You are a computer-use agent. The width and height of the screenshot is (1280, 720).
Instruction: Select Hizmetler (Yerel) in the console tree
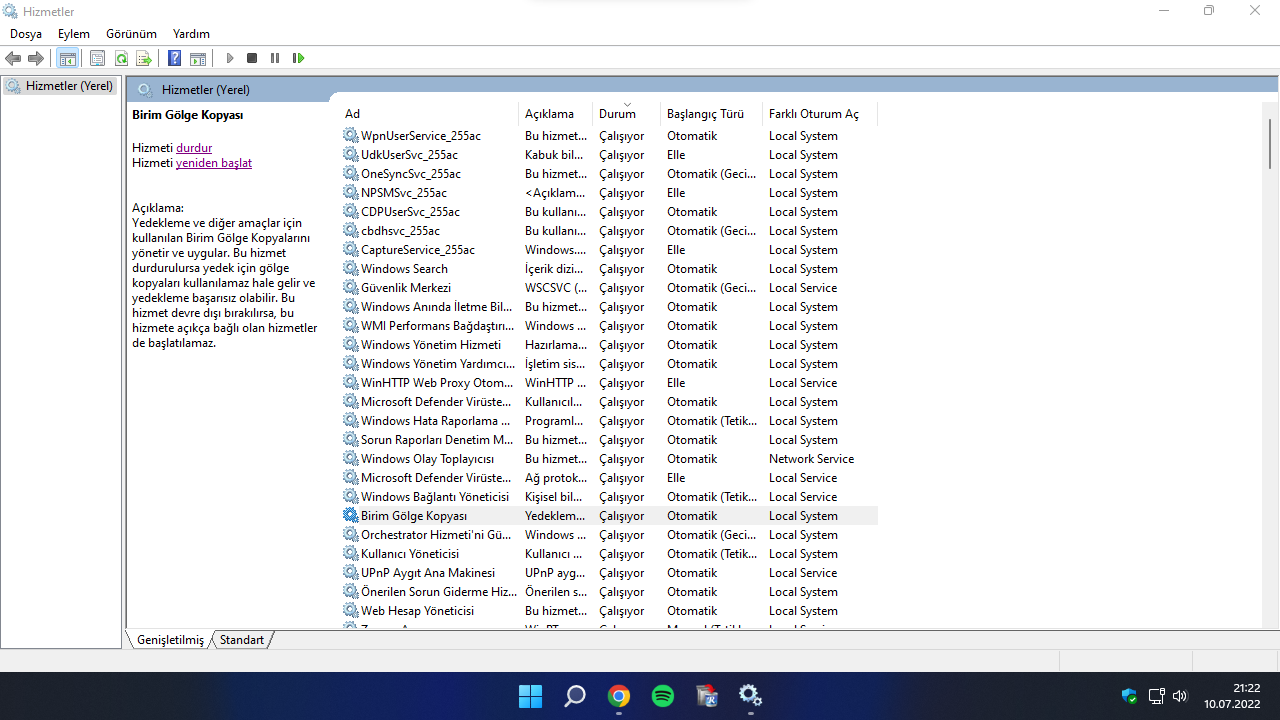pyautogui.click(x=60, y=86)
